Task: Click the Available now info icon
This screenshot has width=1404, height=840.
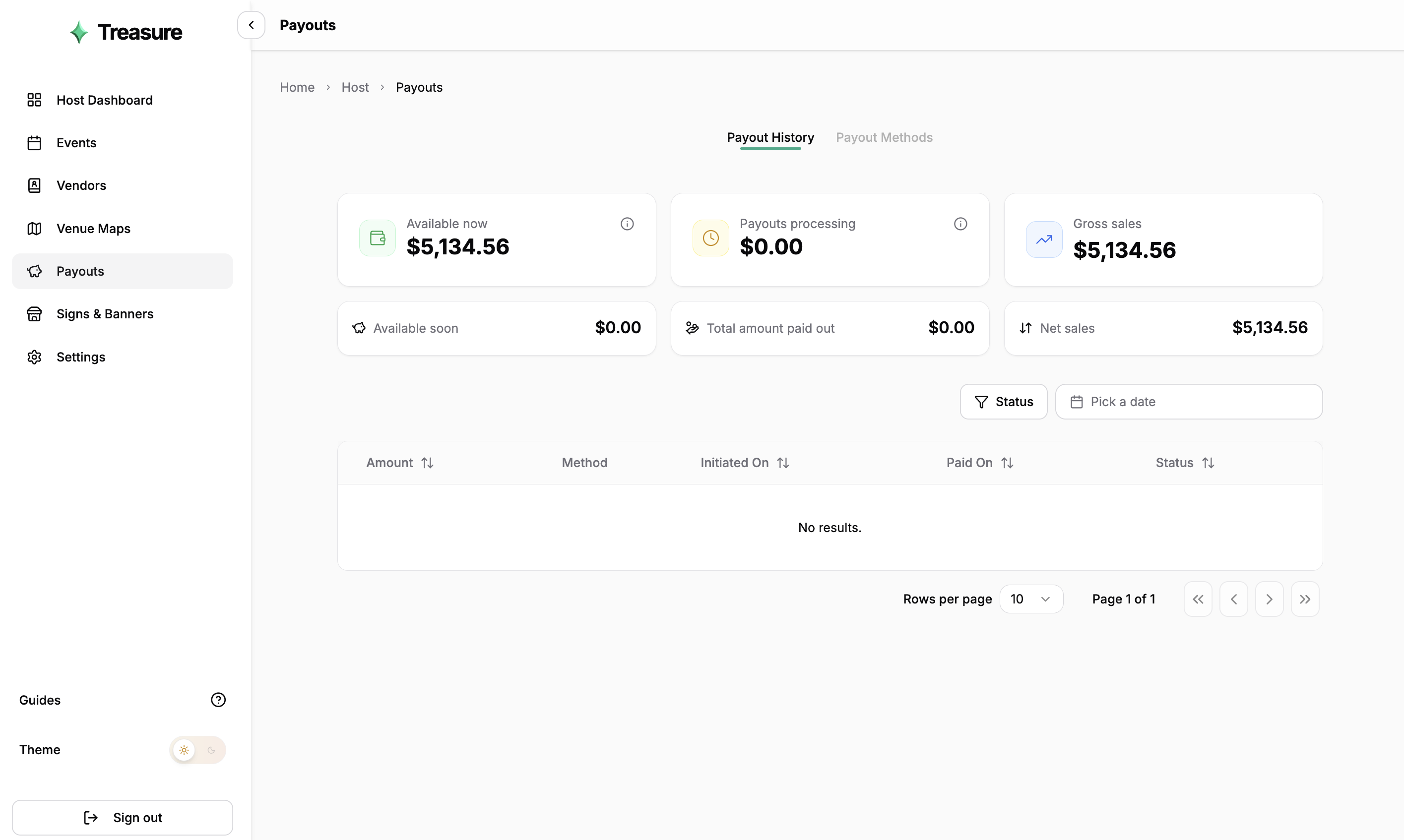Action: click(x=627, y=224)
